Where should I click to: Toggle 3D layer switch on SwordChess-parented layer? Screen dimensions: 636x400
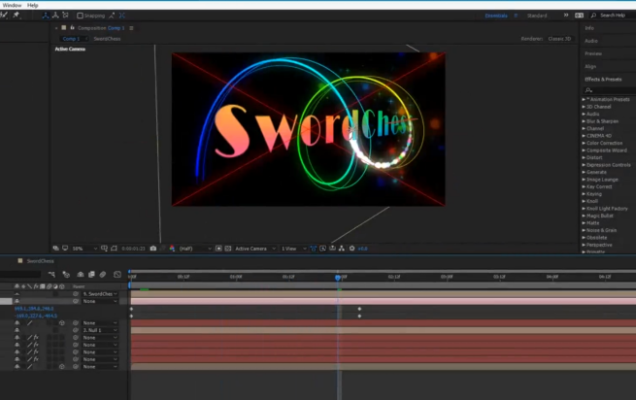click(x=62, y=294)
